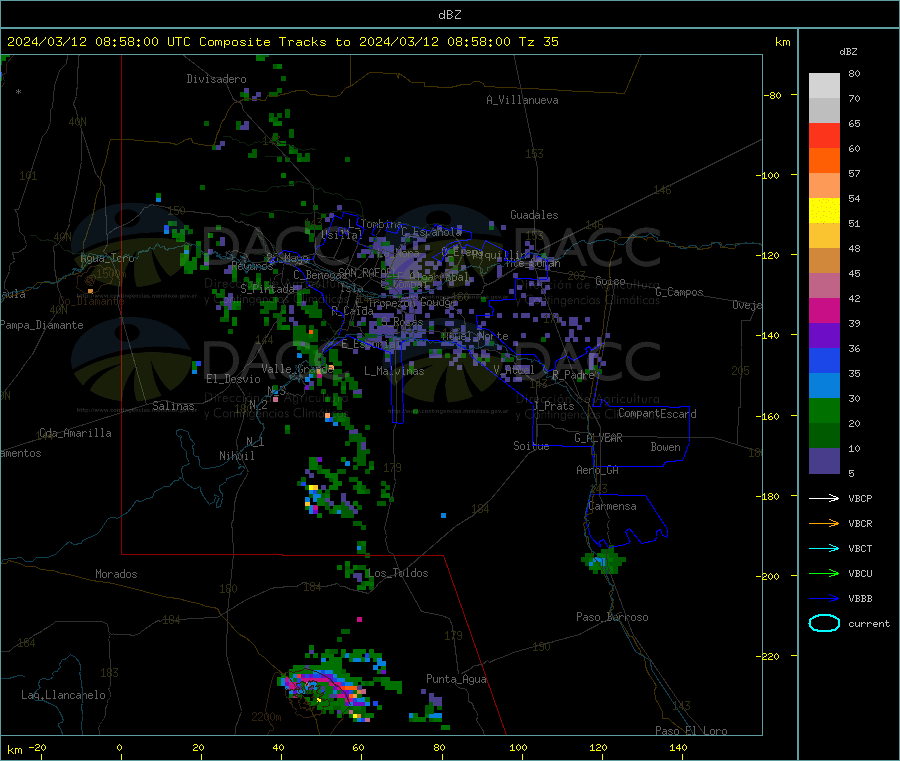Pick the red 60-65 dBZ swatch
This screenshot has height=761, width=900.
click(x=824, y=136)
